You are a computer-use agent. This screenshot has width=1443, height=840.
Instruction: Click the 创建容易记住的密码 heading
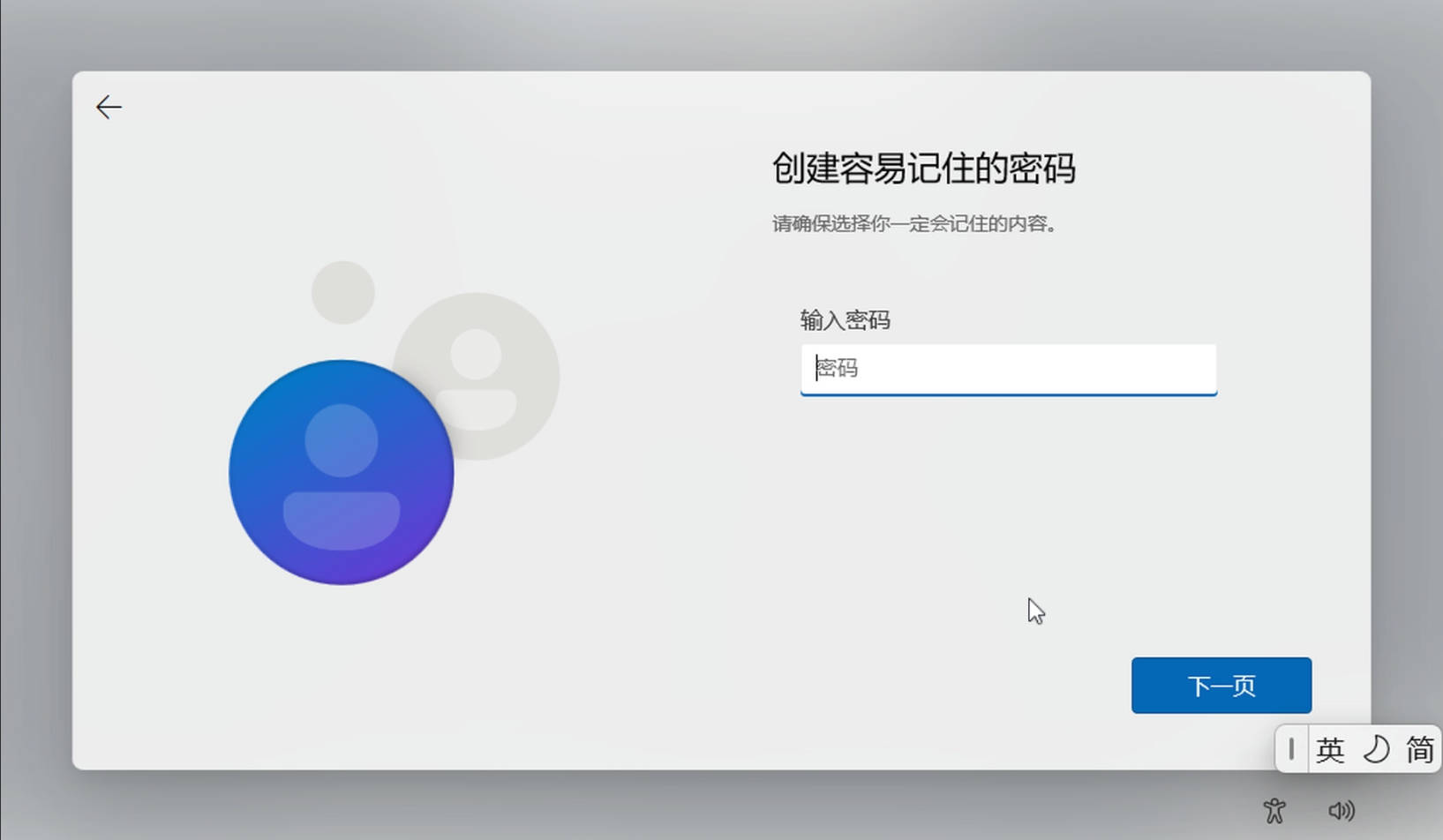click(923, 168)
